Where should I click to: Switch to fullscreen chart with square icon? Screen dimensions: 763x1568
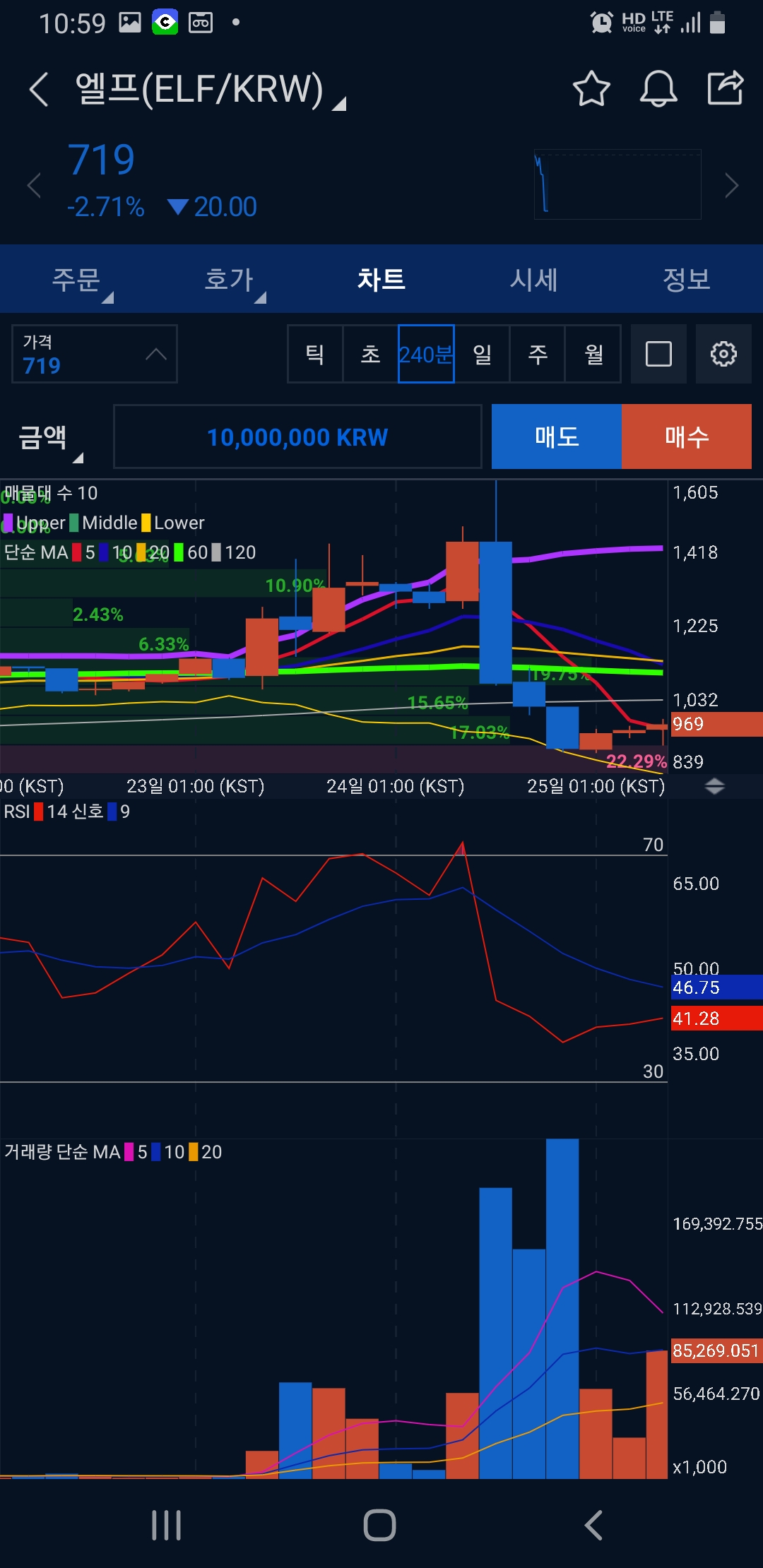click(x=658, y=354)
